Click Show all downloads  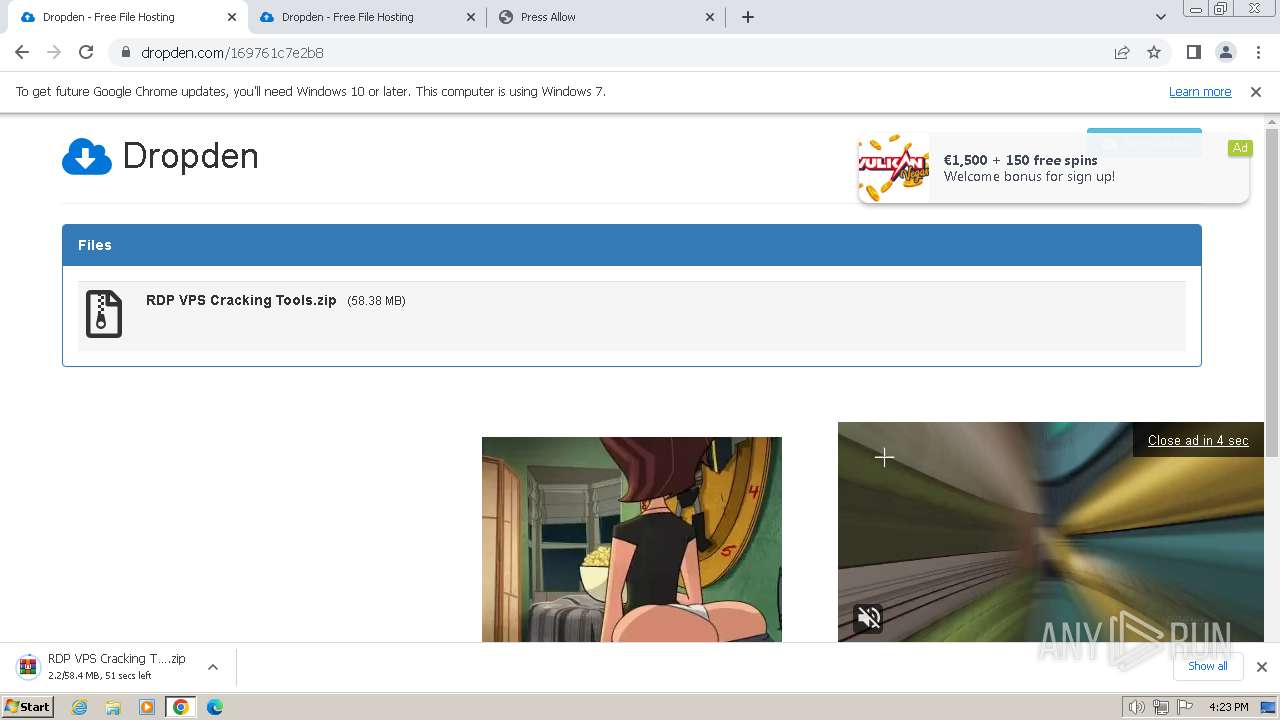[x=1207, y=666]
